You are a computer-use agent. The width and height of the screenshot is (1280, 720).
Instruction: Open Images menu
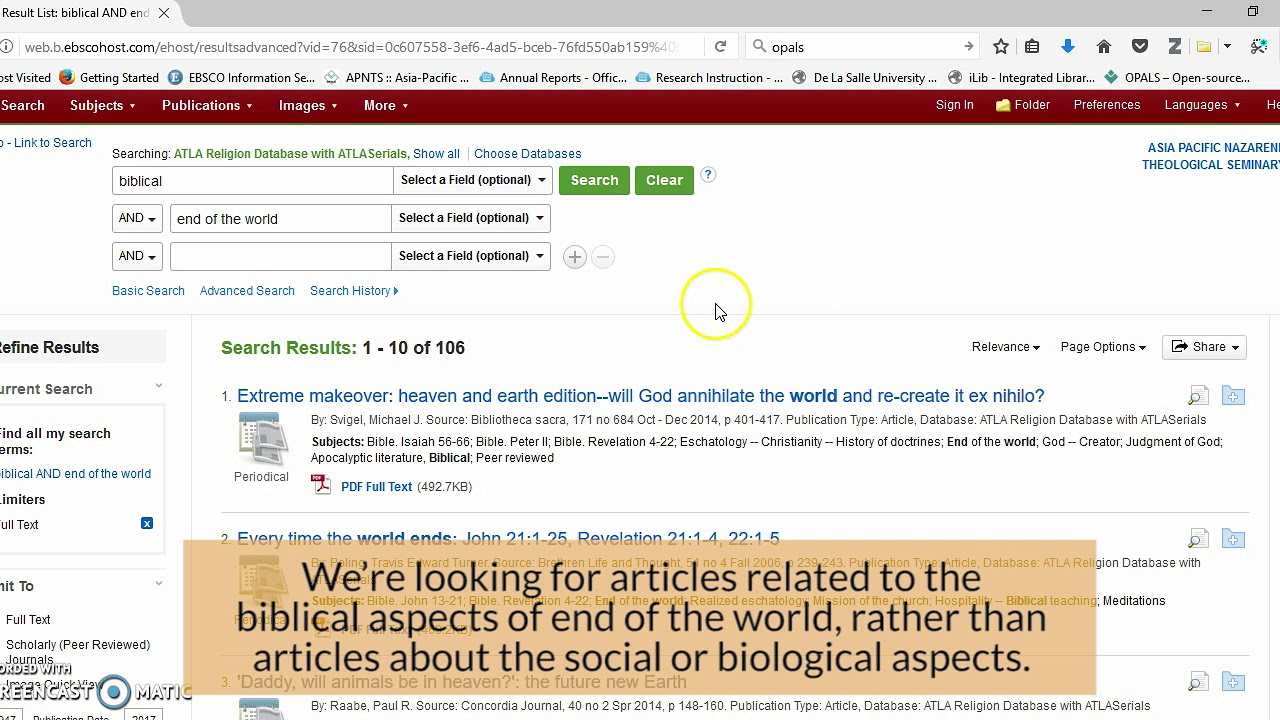point(308,105)
